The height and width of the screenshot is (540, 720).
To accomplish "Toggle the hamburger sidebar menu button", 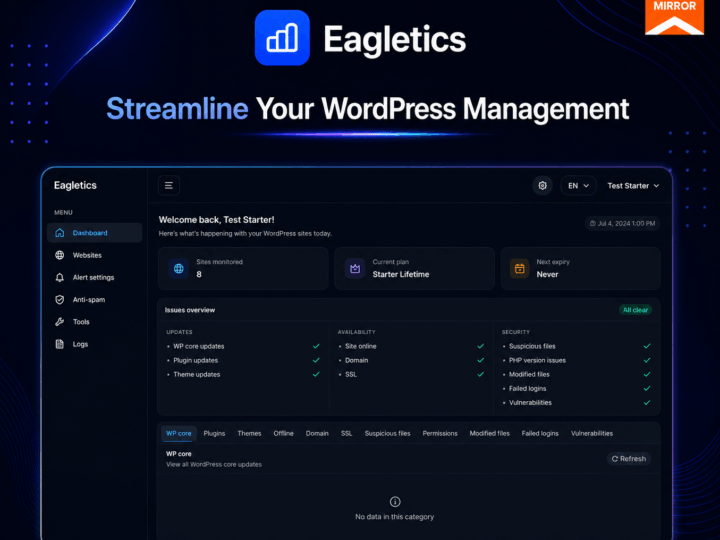I will point(169,186).
